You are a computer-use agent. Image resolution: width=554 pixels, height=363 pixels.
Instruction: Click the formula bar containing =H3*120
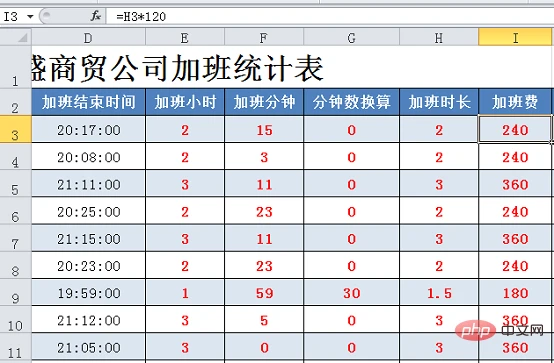point(330,16)
